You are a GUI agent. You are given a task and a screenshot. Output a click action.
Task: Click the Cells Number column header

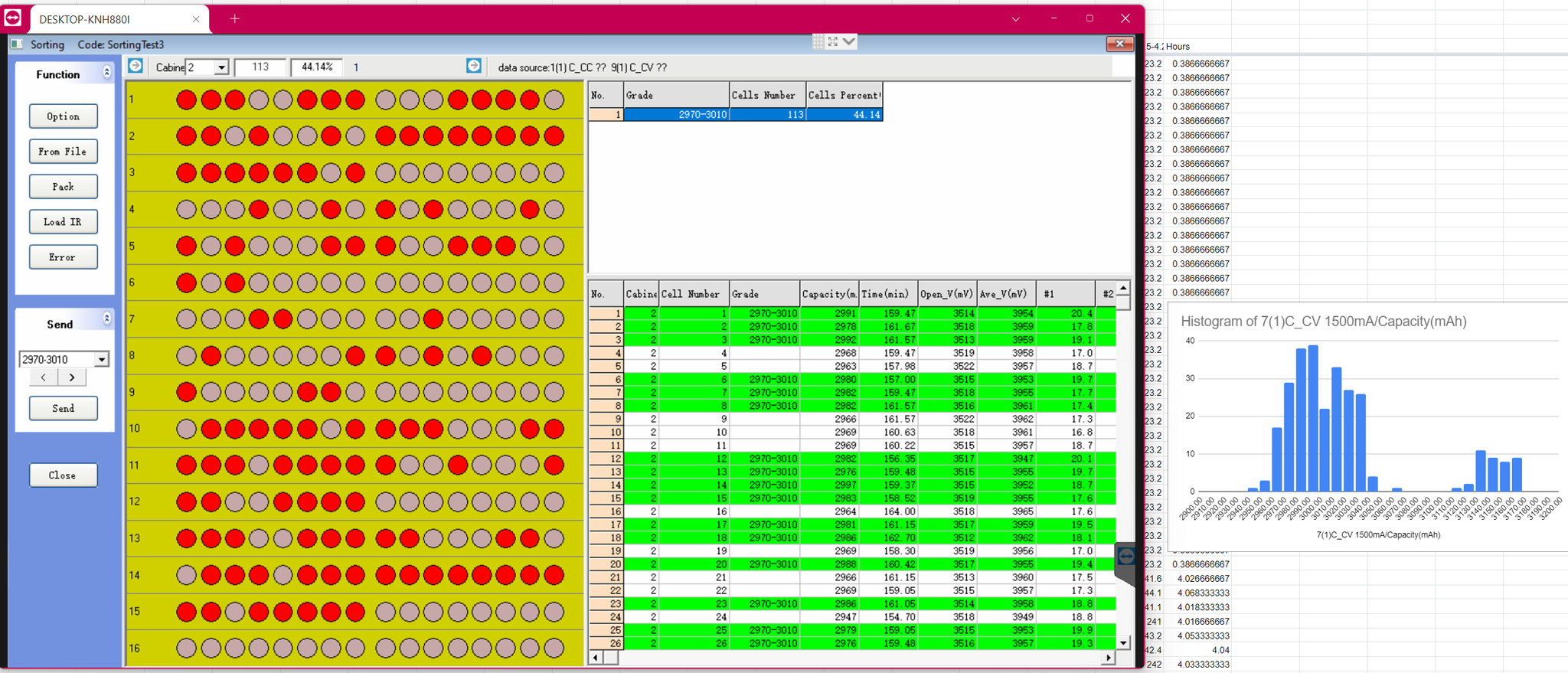767,95
